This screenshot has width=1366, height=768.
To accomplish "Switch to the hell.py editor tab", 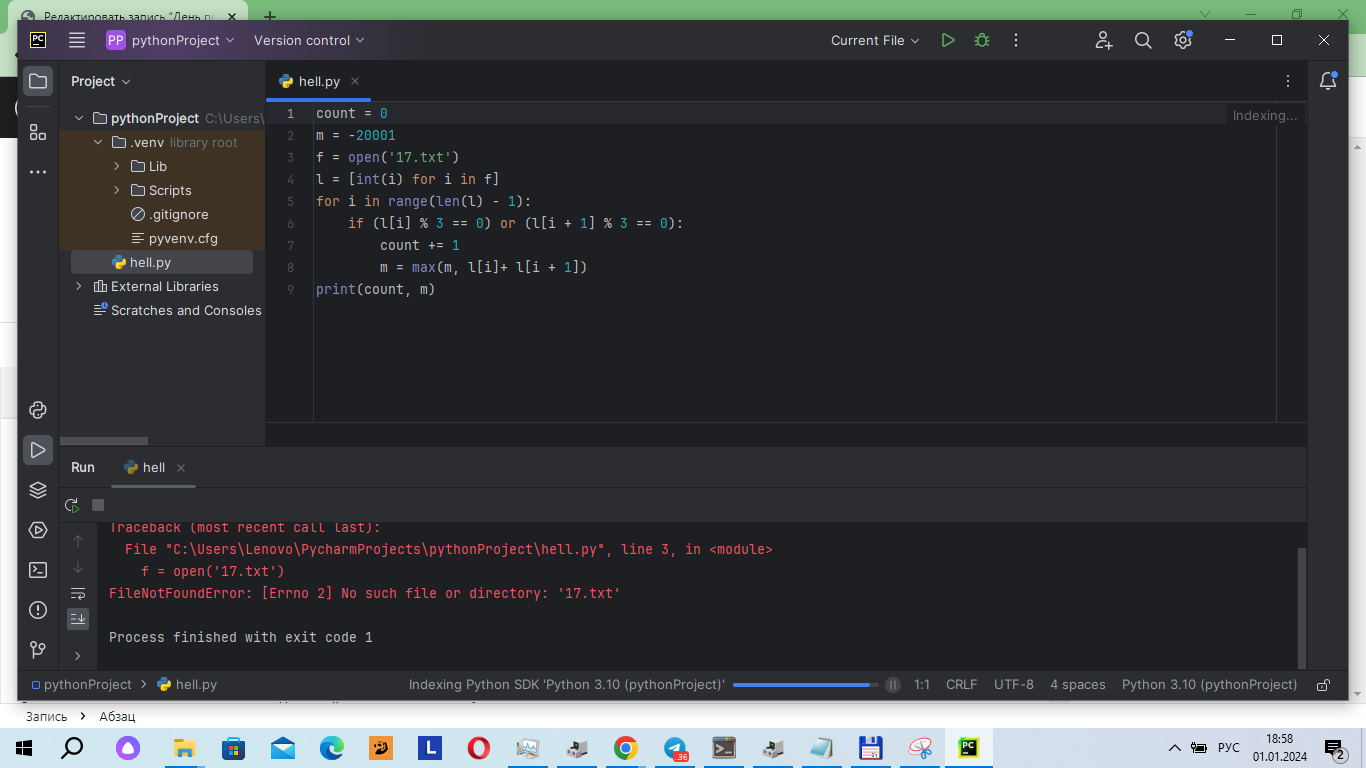I will click(x=319, y=81).
